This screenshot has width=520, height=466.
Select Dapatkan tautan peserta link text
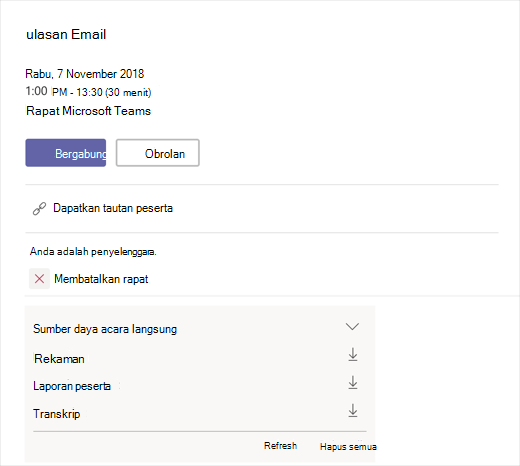coord(113,208)
